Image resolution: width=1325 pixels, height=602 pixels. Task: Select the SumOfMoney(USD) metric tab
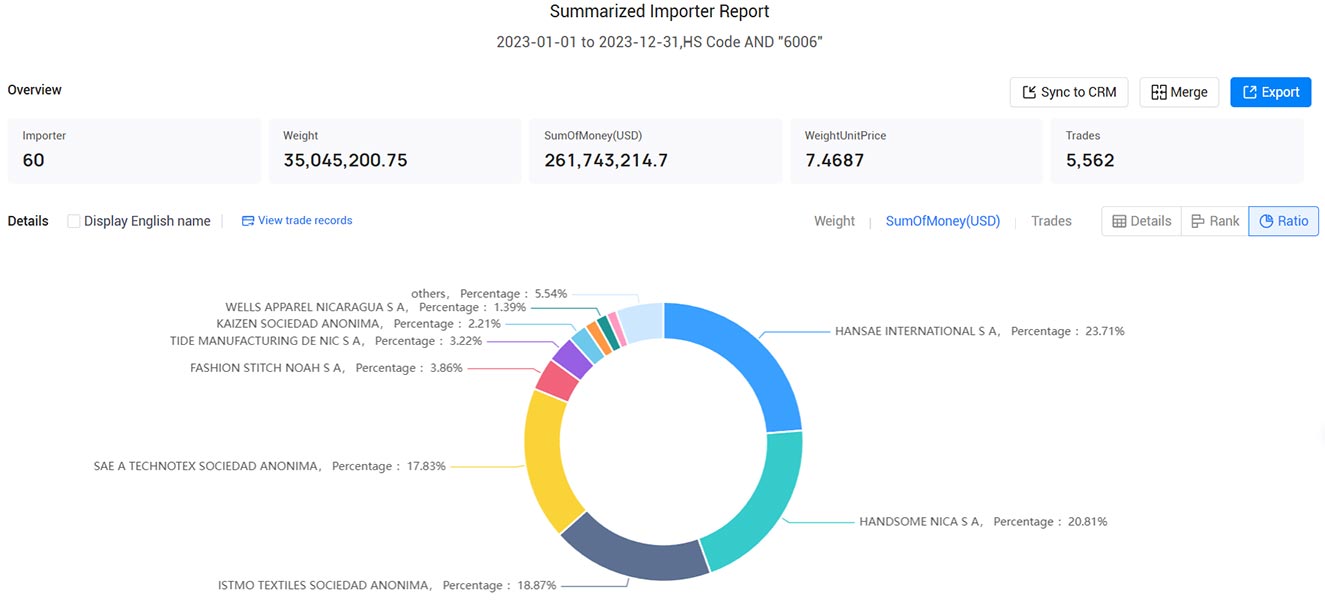(x=943, y=221)
